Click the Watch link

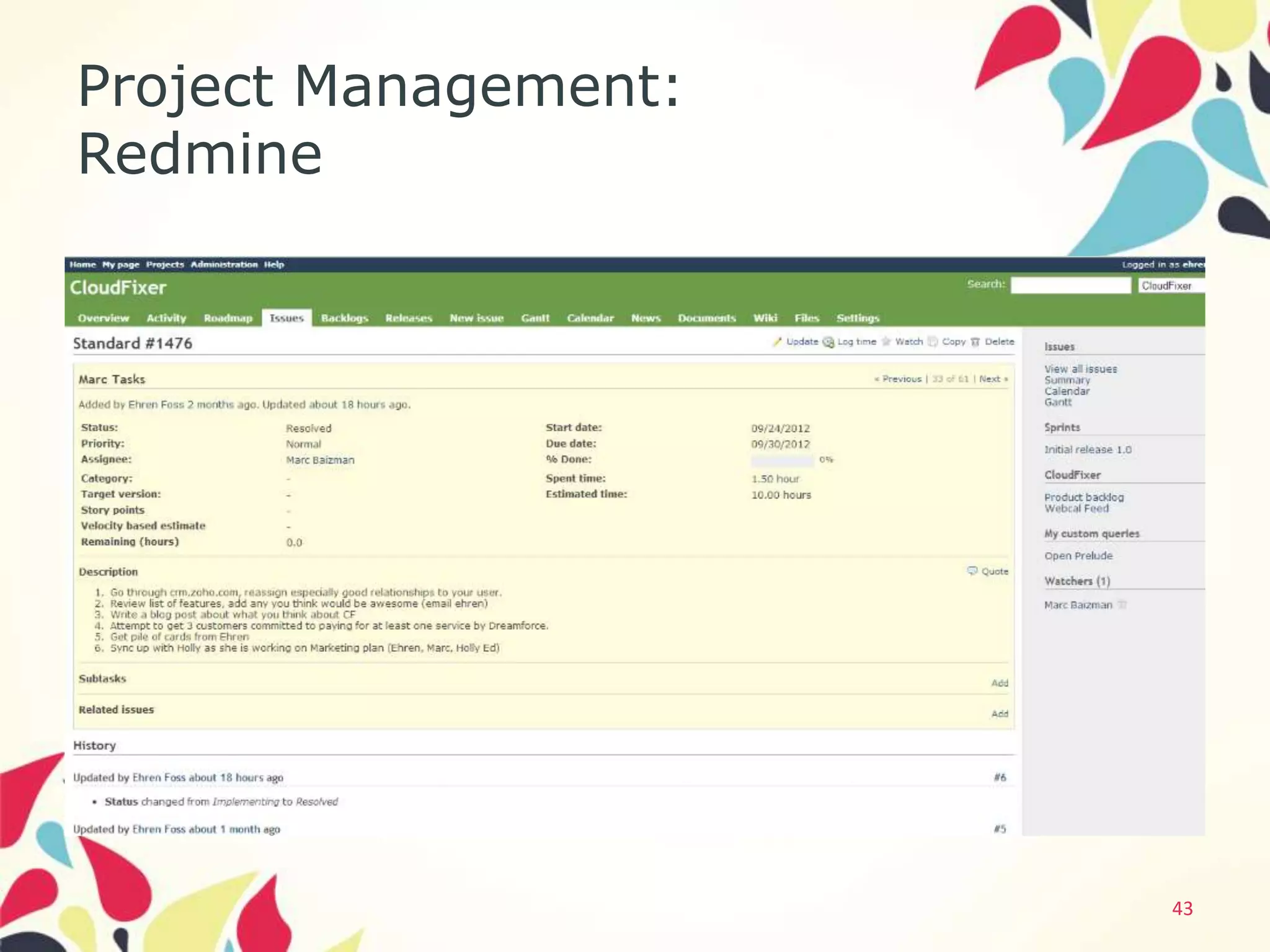point(908,342)
